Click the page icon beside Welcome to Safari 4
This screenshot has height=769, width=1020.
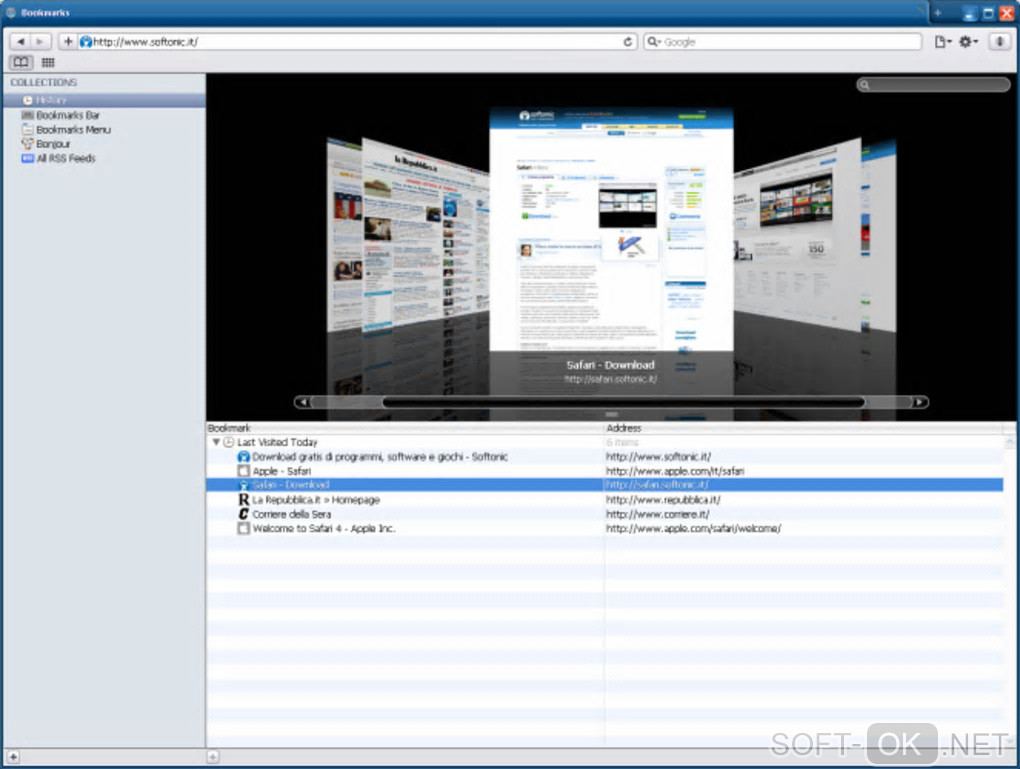point(243,528)
